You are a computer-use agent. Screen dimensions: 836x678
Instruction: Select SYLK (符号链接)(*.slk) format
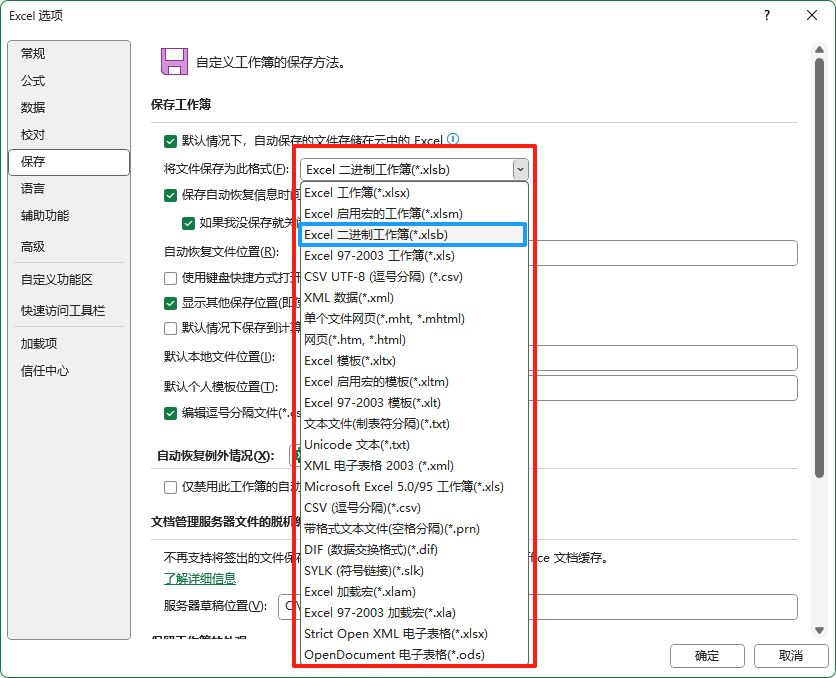click(414, 571)
